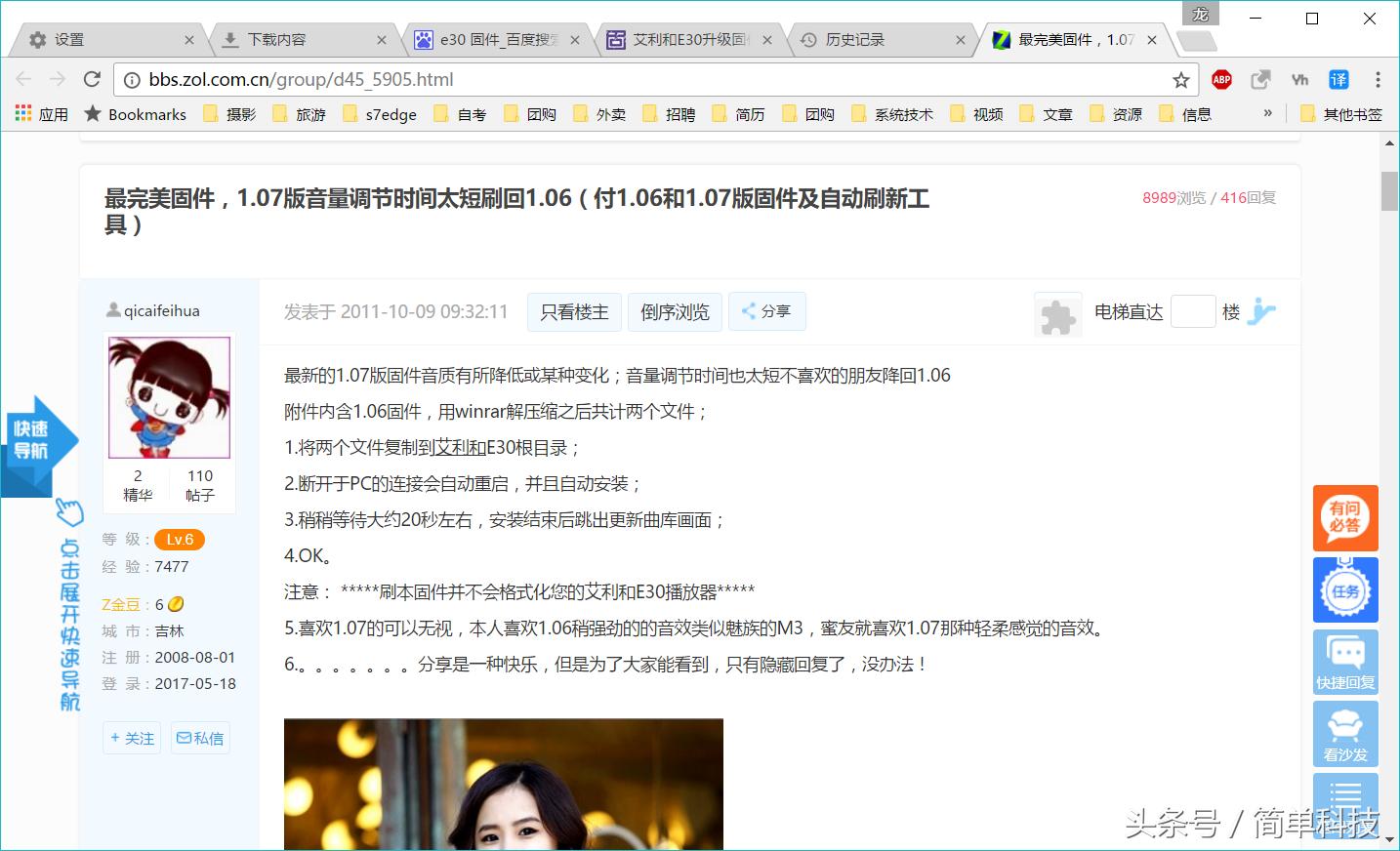Click the 任务 task gear icon
The height and width of the screenshot is (851, 1400).
point(1345,590)
